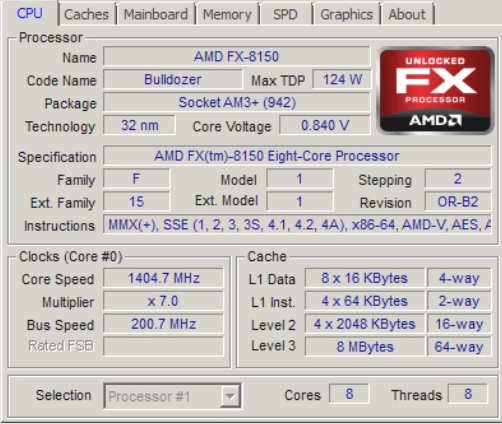
Task: Click the Code Name value Bulldozer
Action: point(173,79)
